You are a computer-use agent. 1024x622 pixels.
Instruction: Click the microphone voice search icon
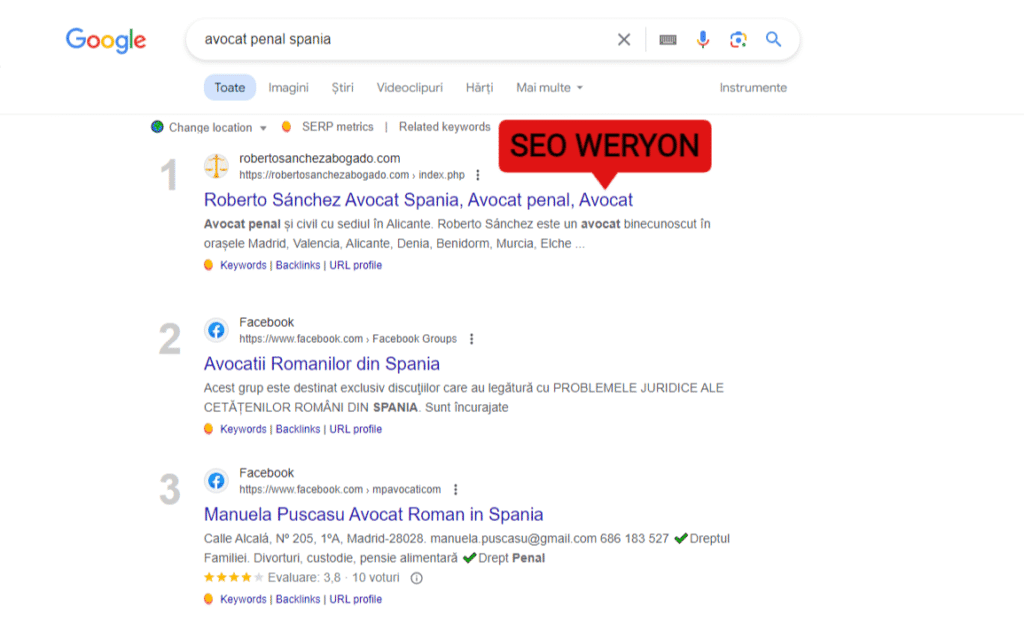click(x=703, y=39)
